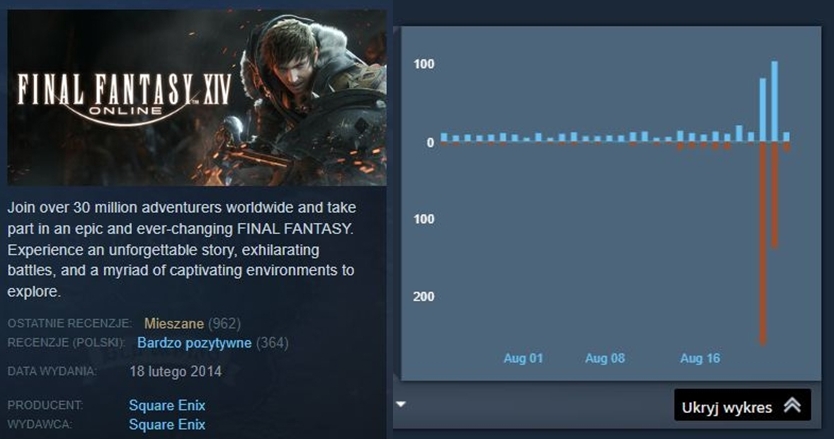Click the Final Fantasy XIV Online header image
This screenshot has width=834, height=439.
tap(197, 98)
